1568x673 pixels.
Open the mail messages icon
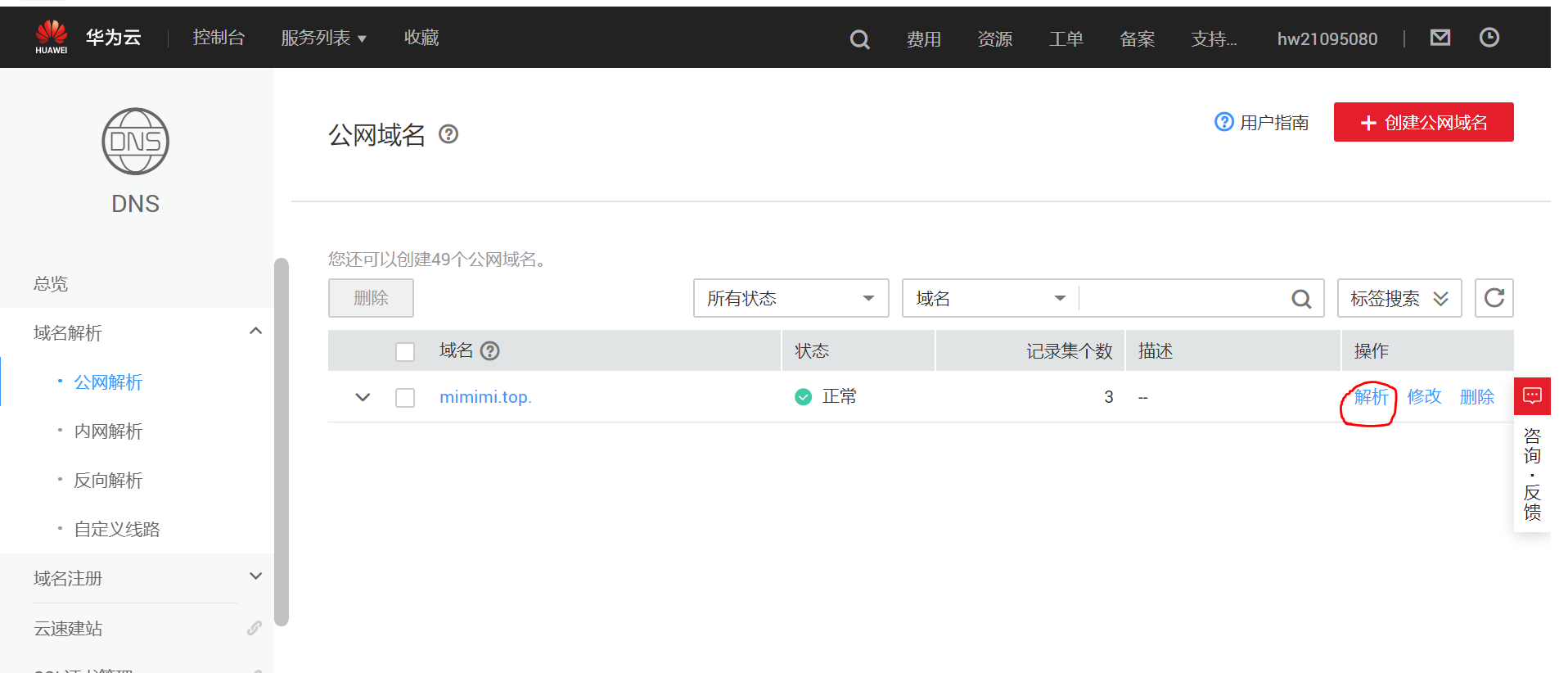point(1440,37)
